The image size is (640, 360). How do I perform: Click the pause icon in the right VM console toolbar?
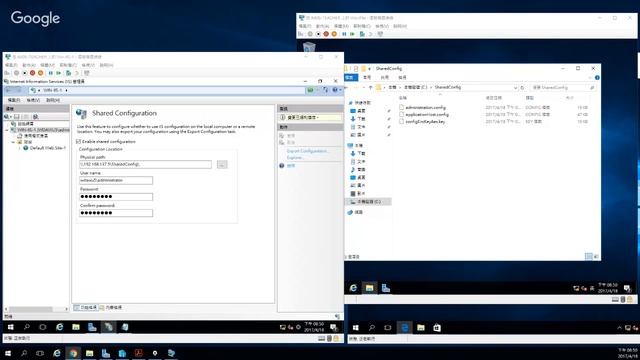(x=344, y=34)
